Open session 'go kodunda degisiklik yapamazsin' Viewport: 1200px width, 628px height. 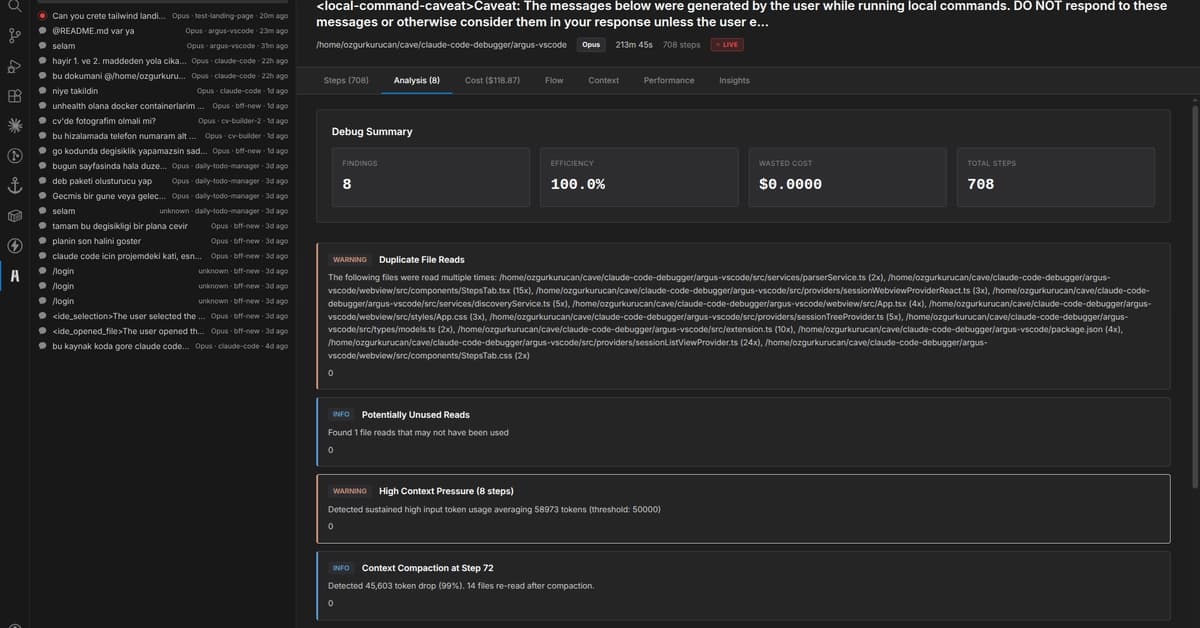[x=163, y=151]
